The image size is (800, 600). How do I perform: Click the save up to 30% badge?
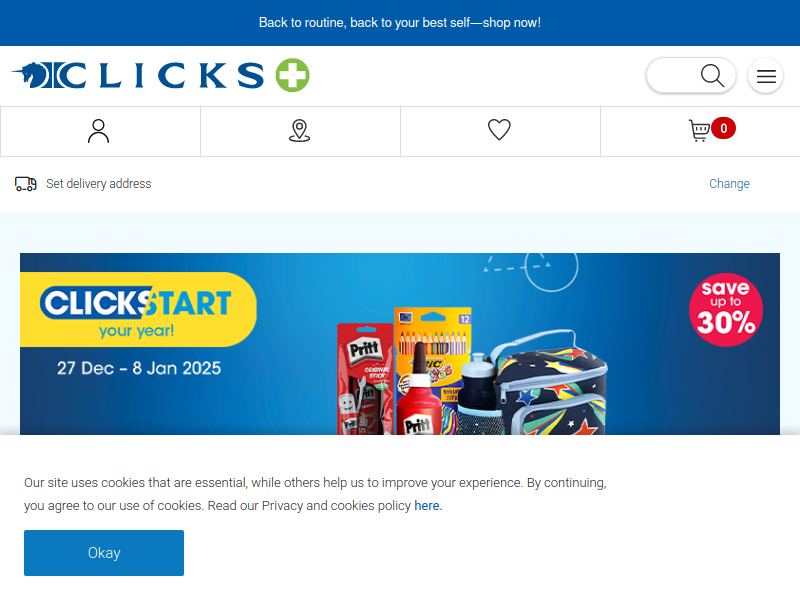tap(726, 310)
